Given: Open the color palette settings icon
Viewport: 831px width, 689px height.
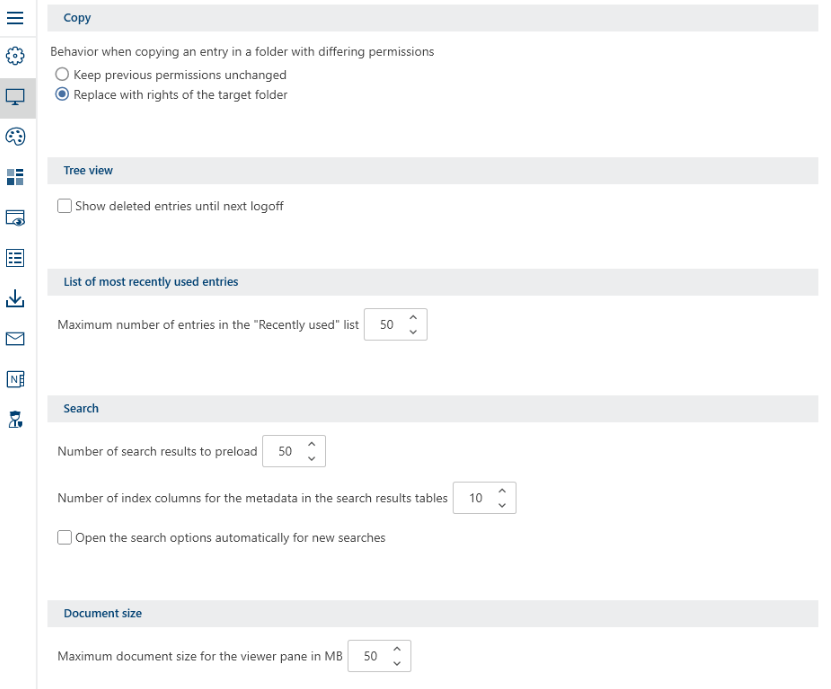Looking at the screenshot, I should (15, 137).
